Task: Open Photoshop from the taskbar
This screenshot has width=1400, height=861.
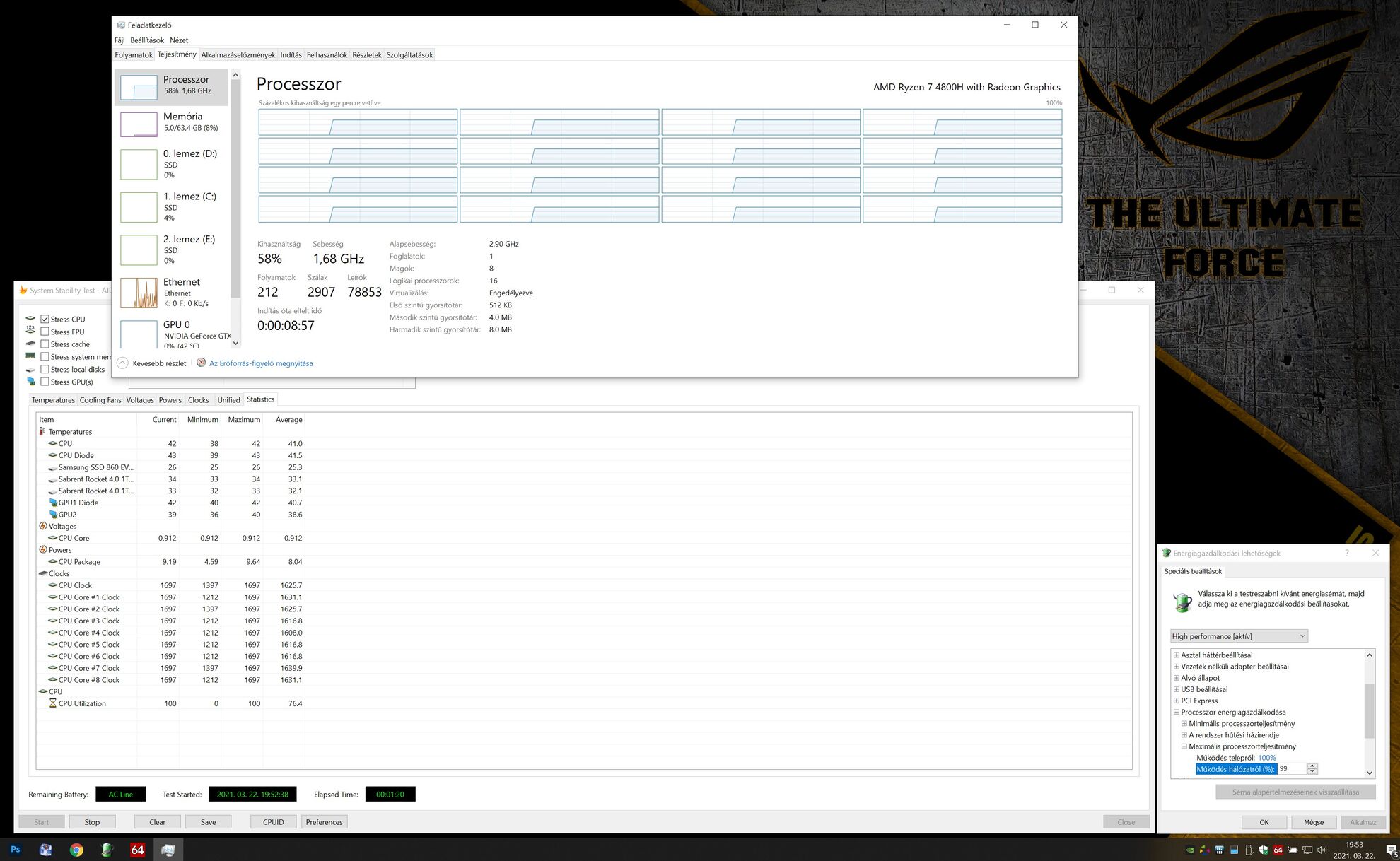Action: 16,850
